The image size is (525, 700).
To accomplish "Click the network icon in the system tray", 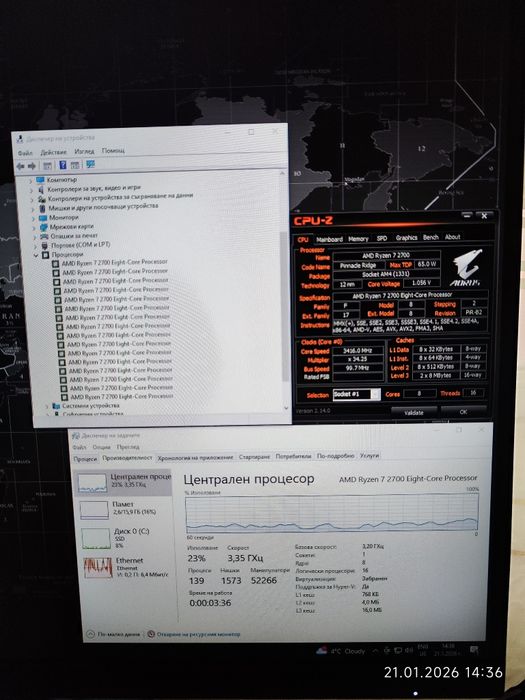I will pos(397,651).
